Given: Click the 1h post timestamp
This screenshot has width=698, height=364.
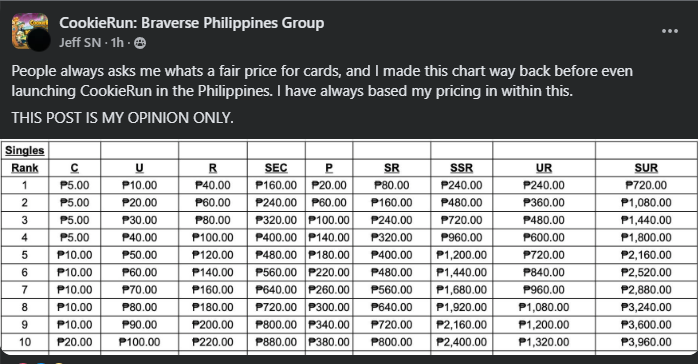Looking at the screenshot, I should click(x=117, y=43).
